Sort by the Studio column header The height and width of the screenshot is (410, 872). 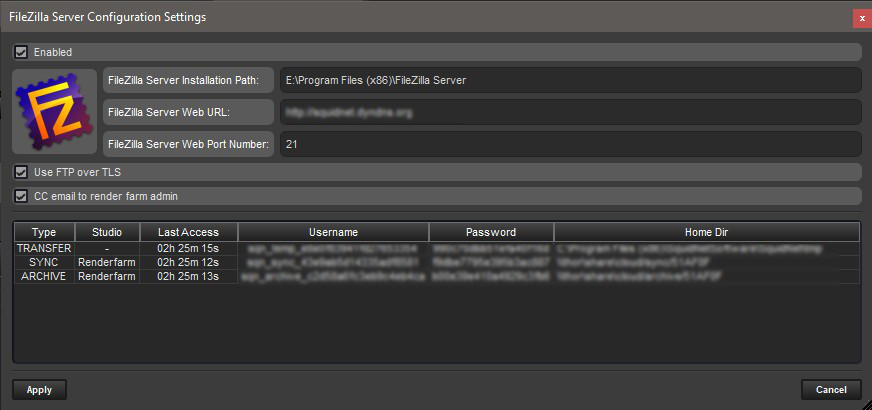coord(107,232)
